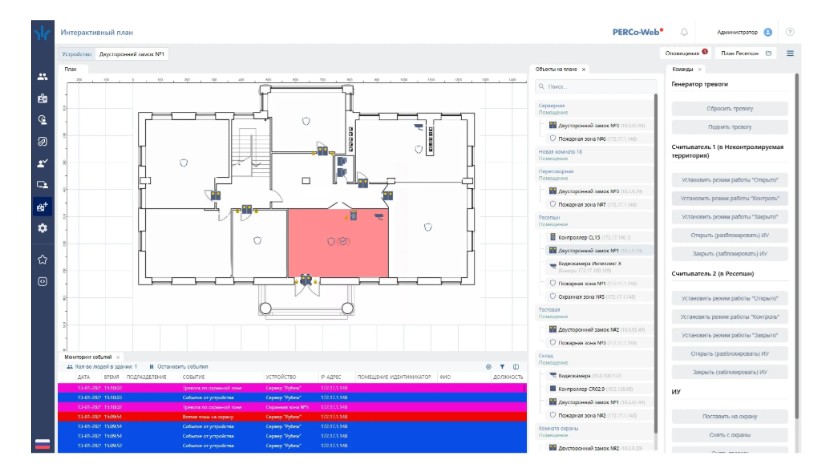This screenshot has width=822, height=472.
Task: Select the 'Команды' panel tab
Action: (x=683, y=69)
